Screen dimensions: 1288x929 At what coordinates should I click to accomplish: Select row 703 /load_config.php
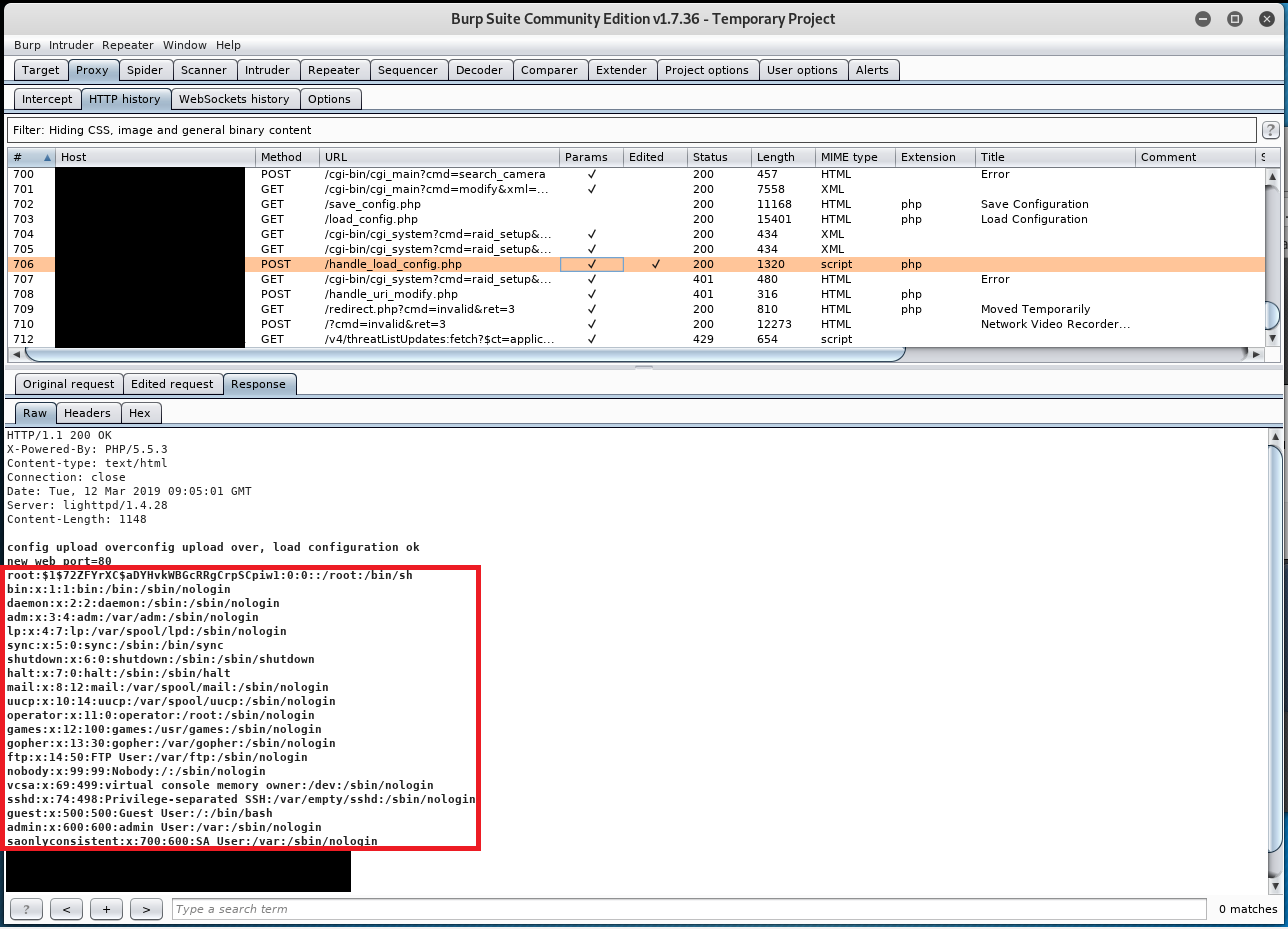(x=636, y=219)
